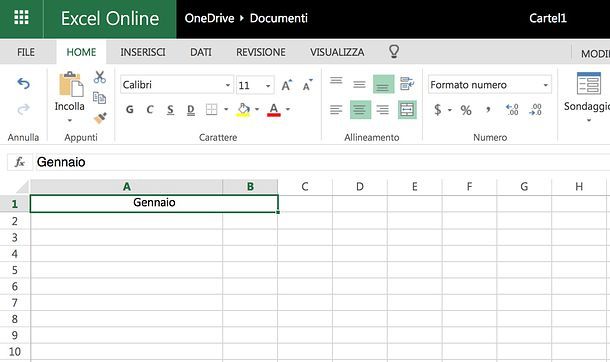Open the fill color dropdown arrow
The image size is (610, 362).
tap(257, 109)
